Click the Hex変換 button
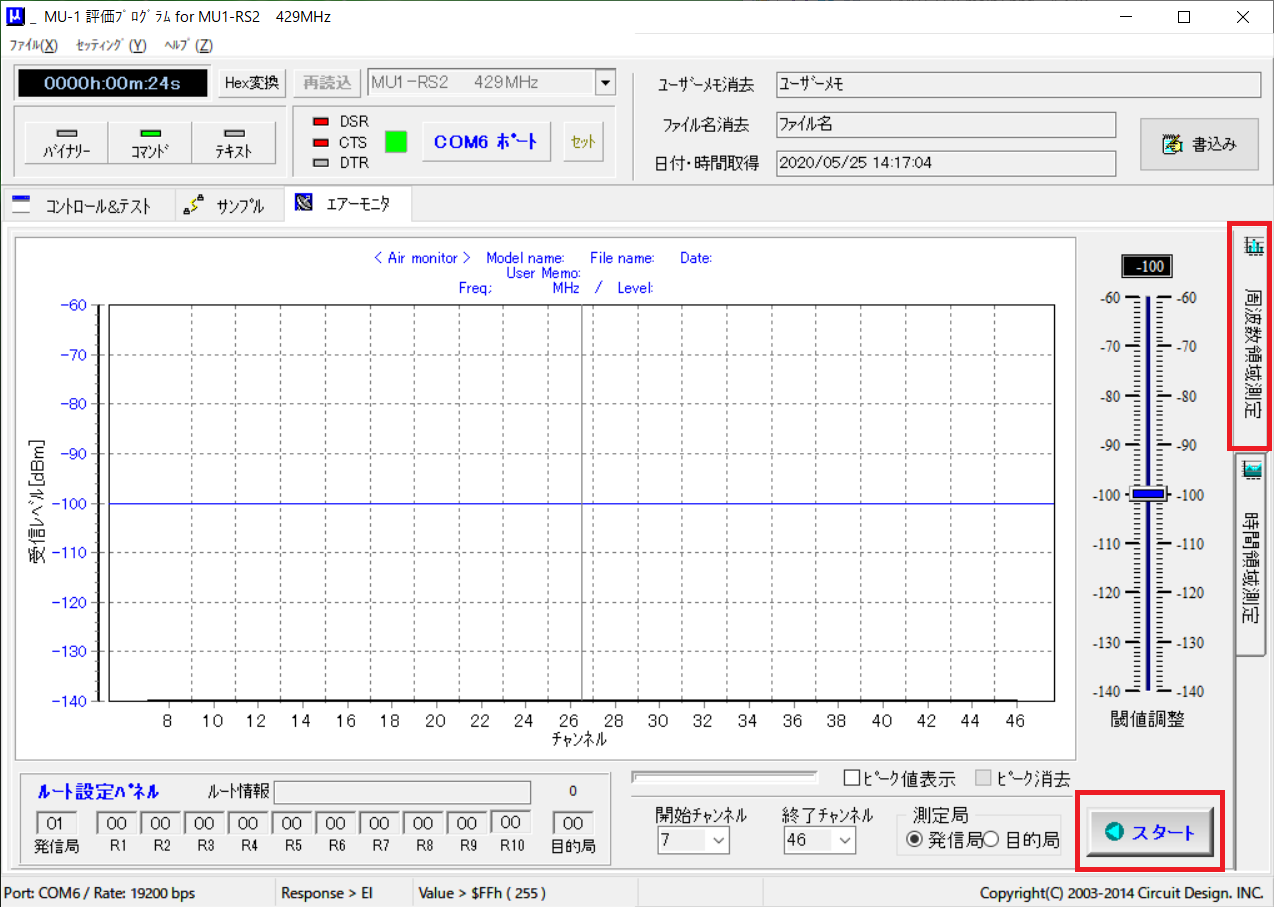Screen dimensions: 1274x907 coord(252,83)
